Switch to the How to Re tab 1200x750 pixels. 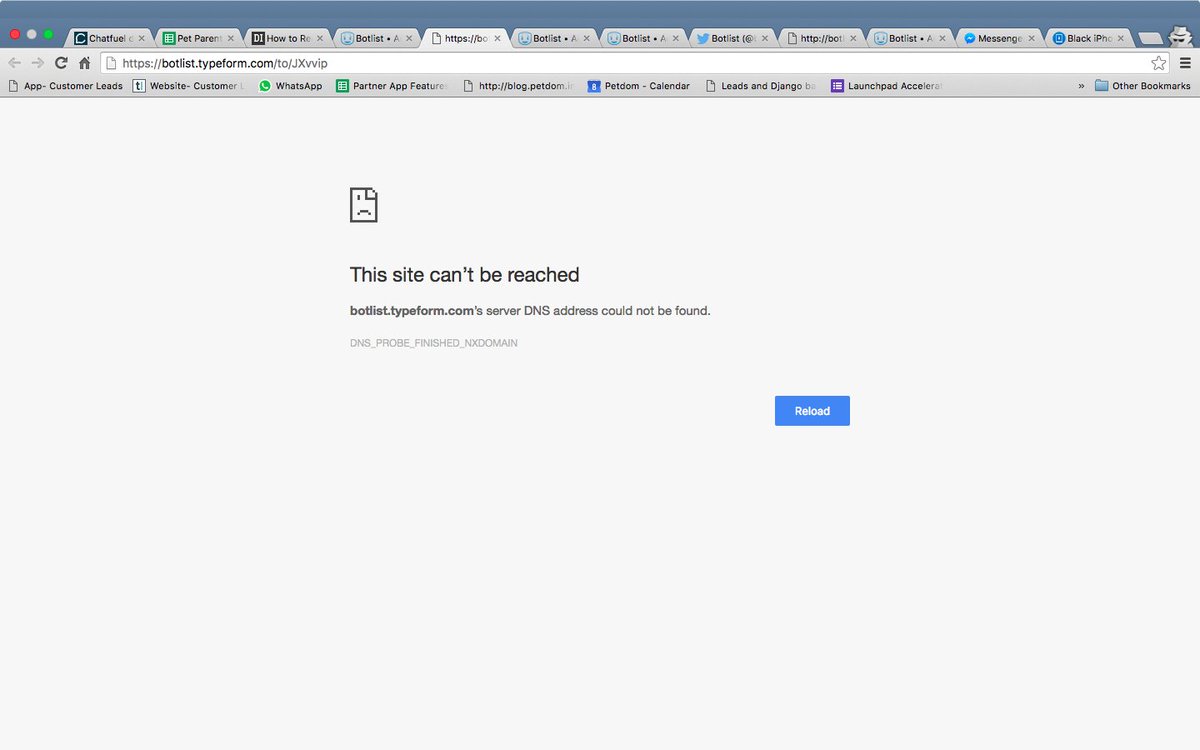pos(287,38)
